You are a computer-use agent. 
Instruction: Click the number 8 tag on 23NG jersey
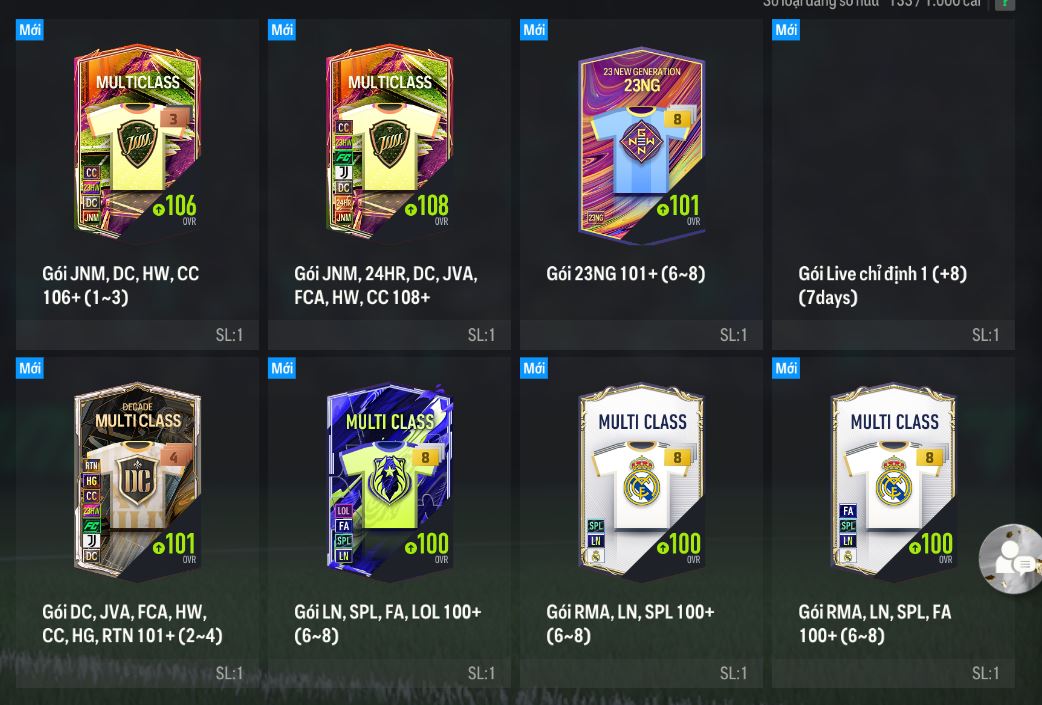pos(677,119)
